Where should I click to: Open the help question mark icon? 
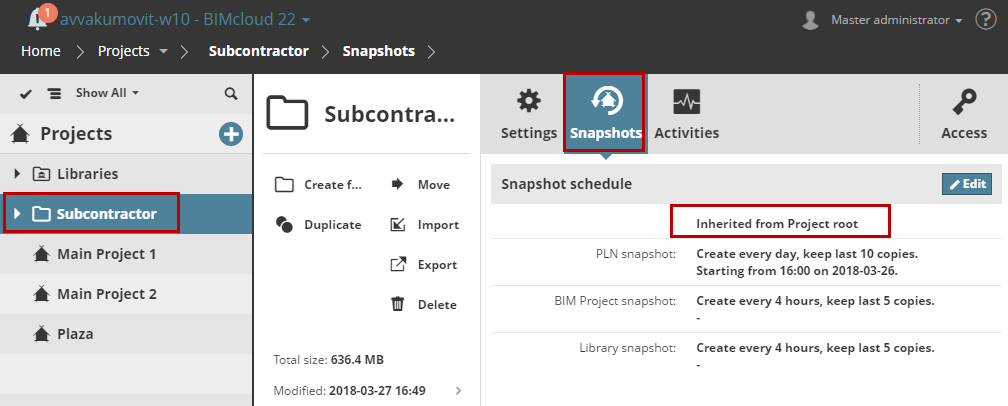click(x=985, y=19)
